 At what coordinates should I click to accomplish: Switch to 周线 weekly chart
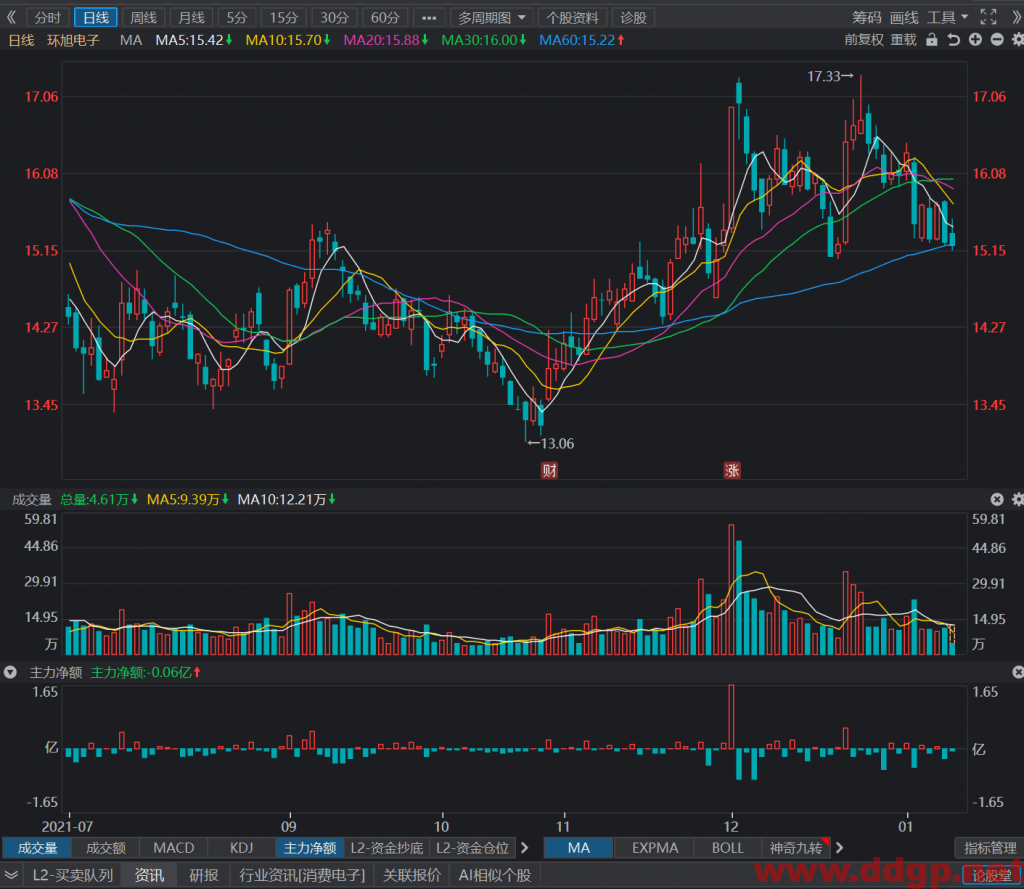pos(143,18)
